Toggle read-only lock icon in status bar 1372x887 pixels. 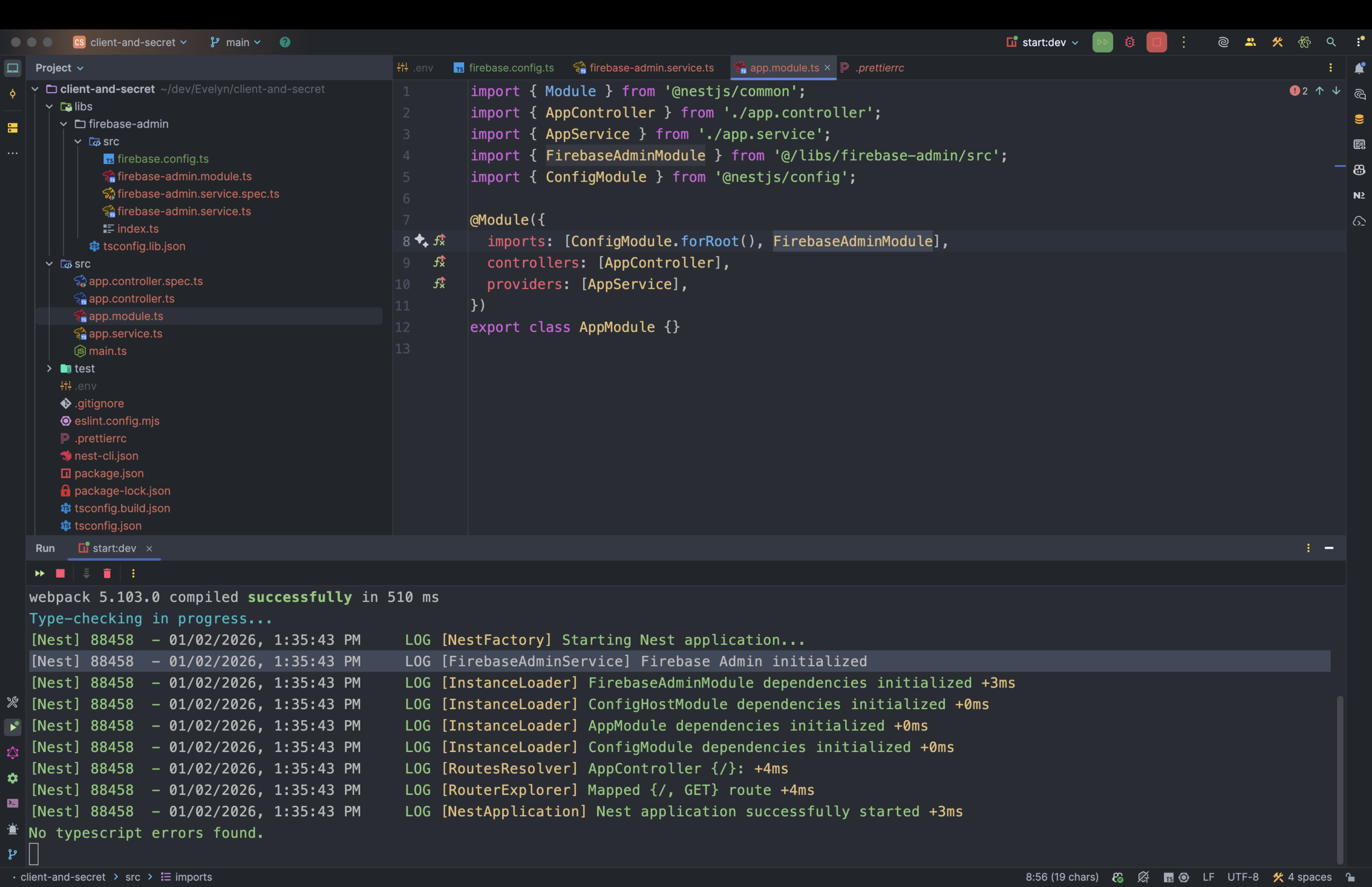(x=1350, y=877)
